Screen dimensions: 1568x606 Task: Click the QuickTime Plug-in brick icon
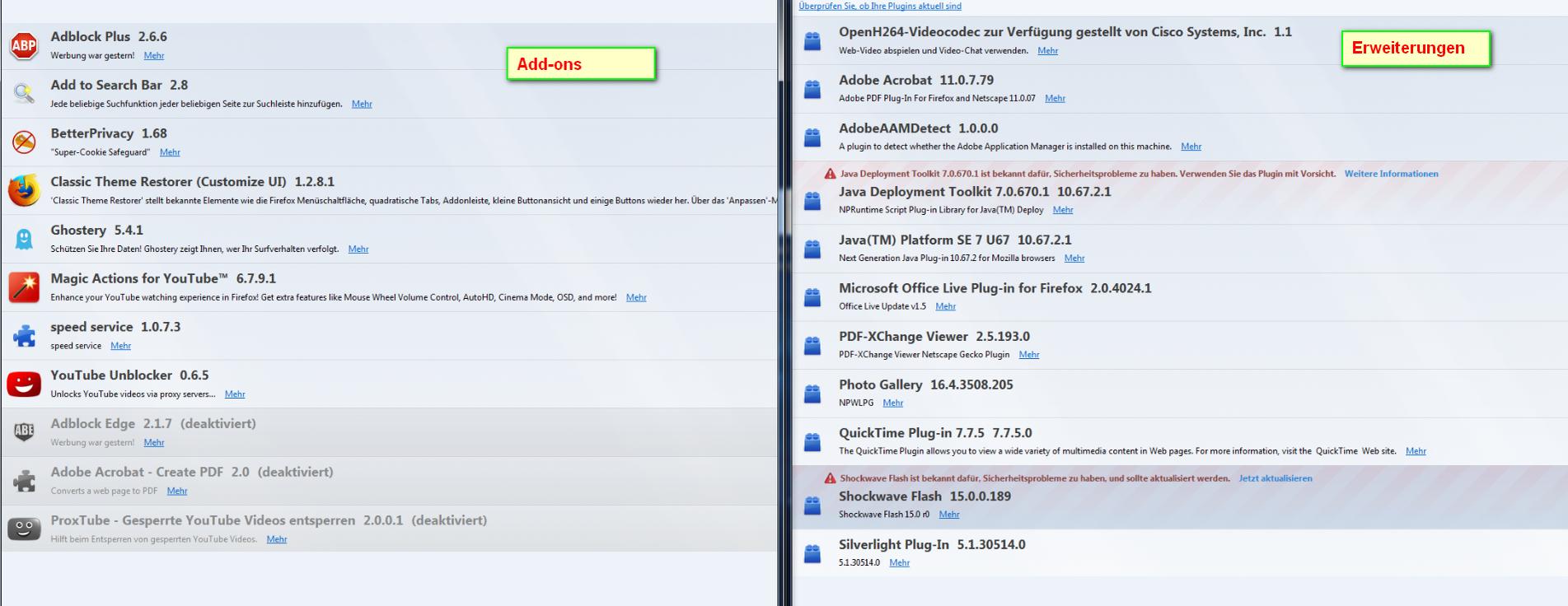point(812,441)
